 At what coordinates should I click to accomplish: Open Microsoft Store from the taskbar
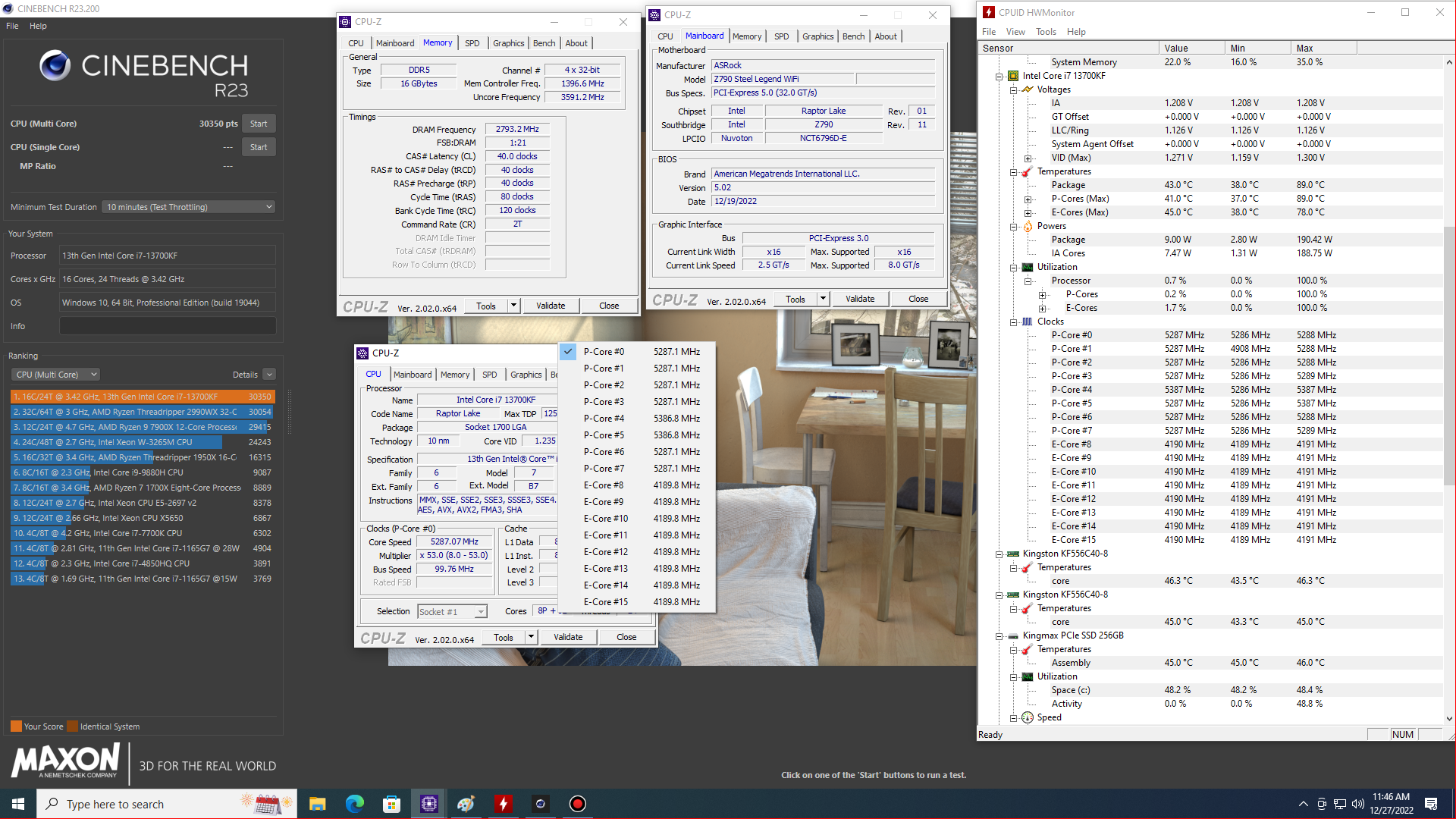391,804
